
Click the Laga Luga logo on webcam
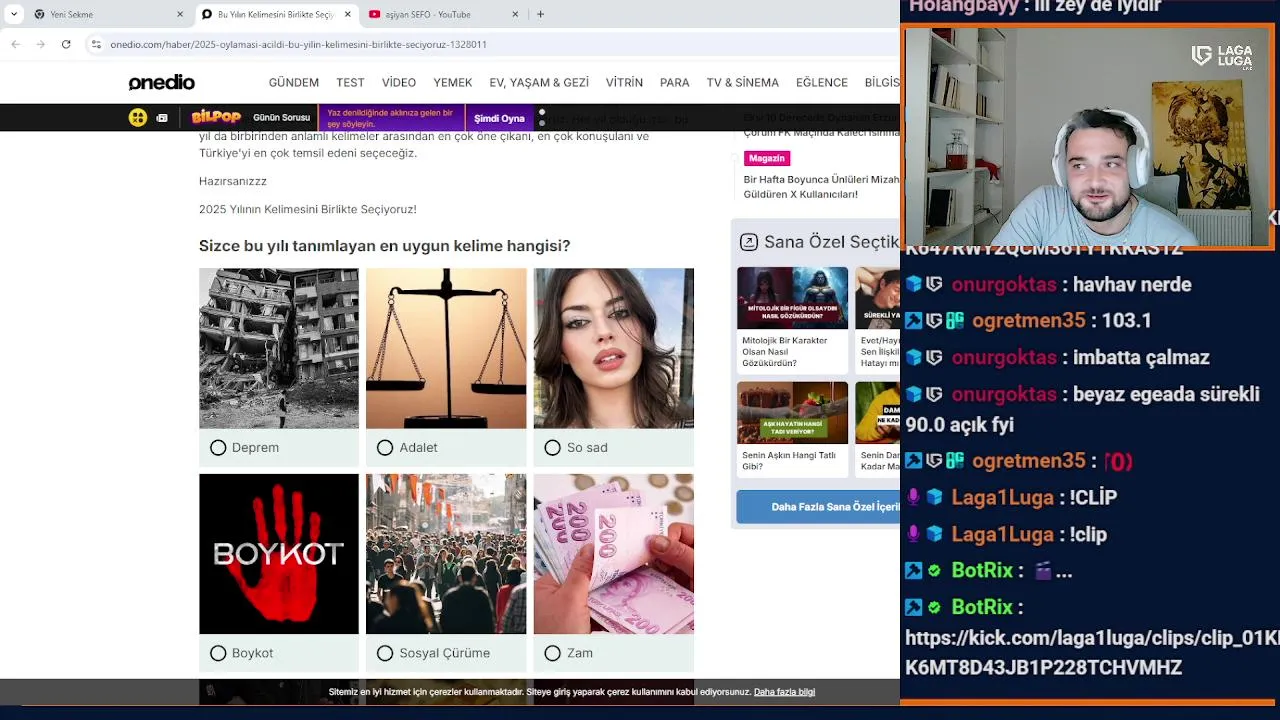(1222, 56)
